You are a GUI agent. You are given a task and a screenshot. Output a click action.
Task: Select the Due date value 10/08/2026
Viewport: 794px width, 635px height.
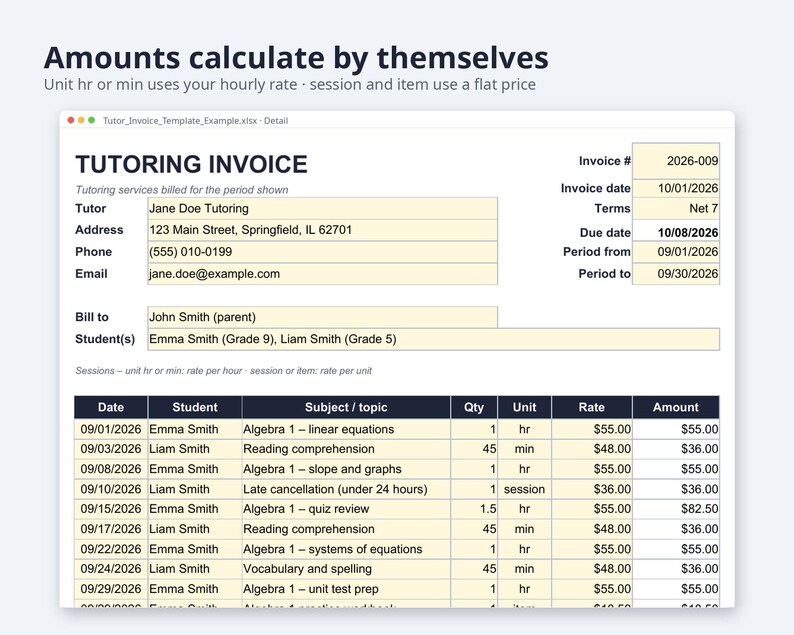[x=676, y=232]
